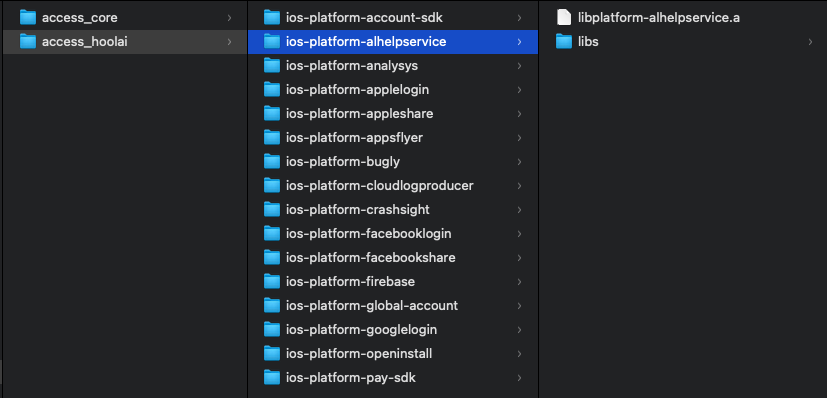Select libplatform-alhelpservice.a file name

click(x=659, y=18)
